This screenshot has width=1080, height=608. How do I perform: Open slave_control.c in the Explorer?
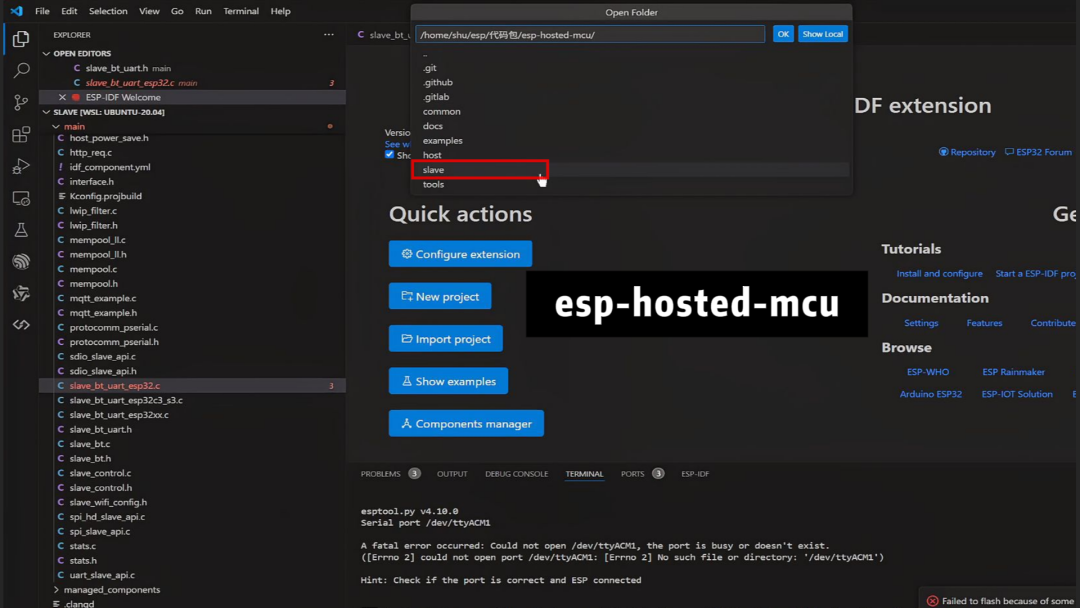[x=100, y=473]
